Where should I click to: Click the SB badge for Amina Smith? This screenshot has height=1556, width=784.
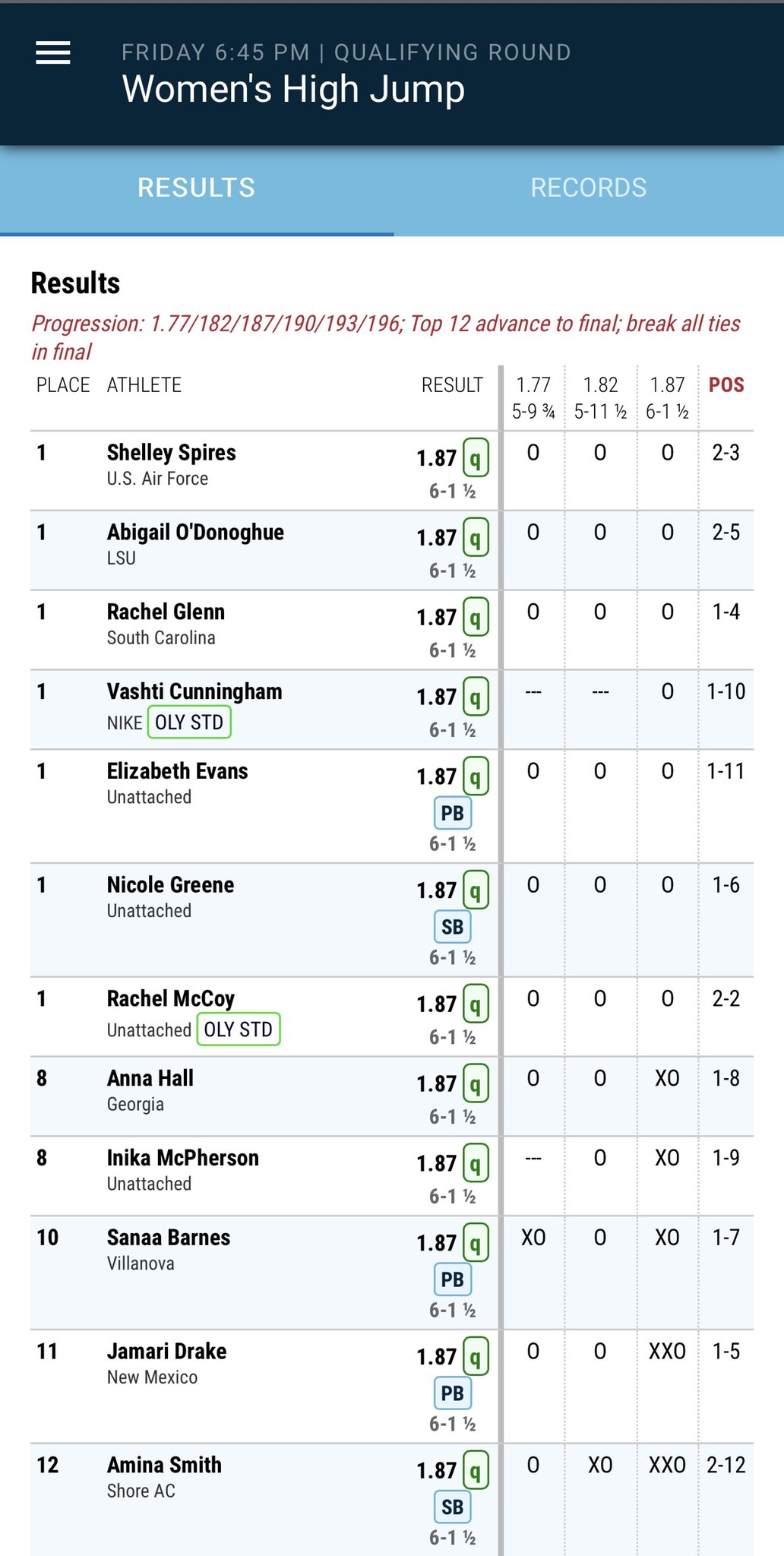coord(452,1507)
